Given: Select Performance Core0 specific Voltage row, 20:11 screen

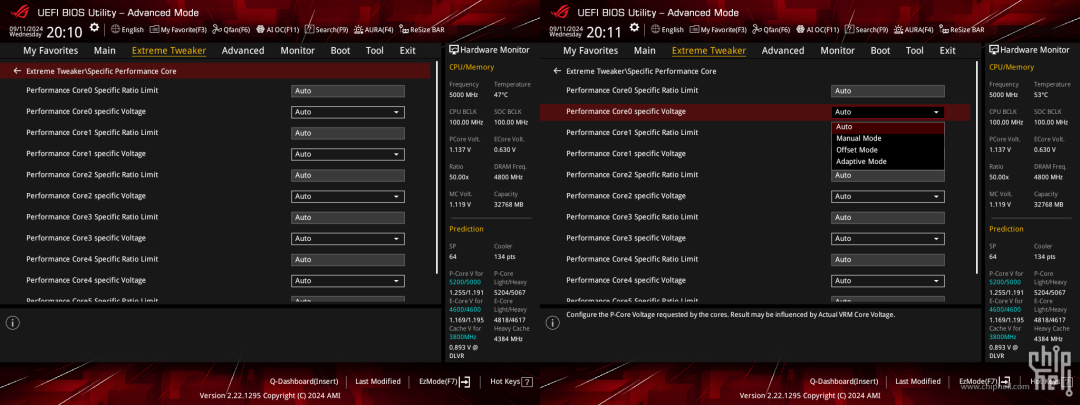Looking at the screenshot, I should pyautogui.click(x=755, y=112).
